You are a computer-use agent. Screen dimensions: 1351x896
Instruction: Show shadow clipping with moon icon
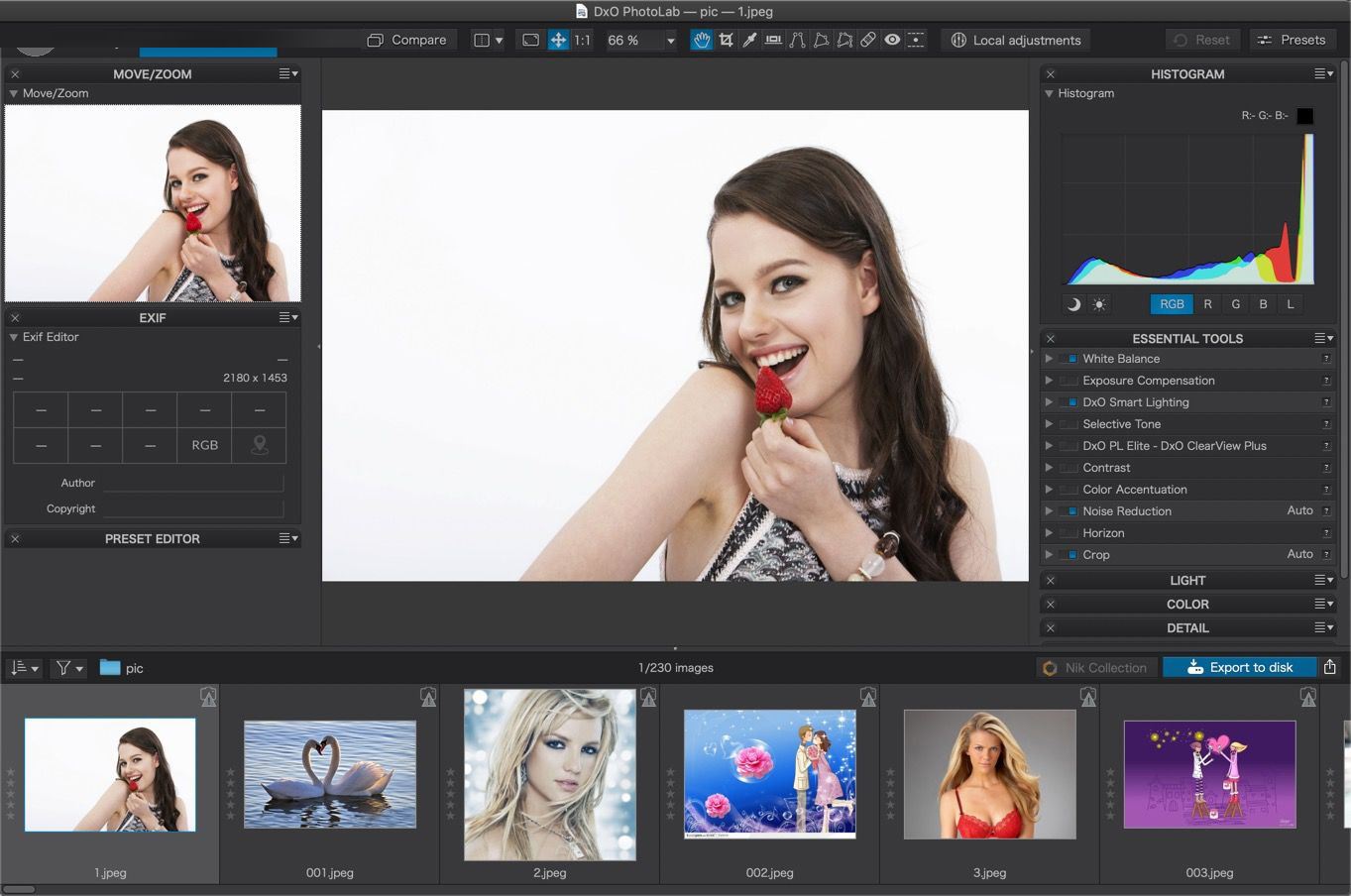[x=1073, y=304]
